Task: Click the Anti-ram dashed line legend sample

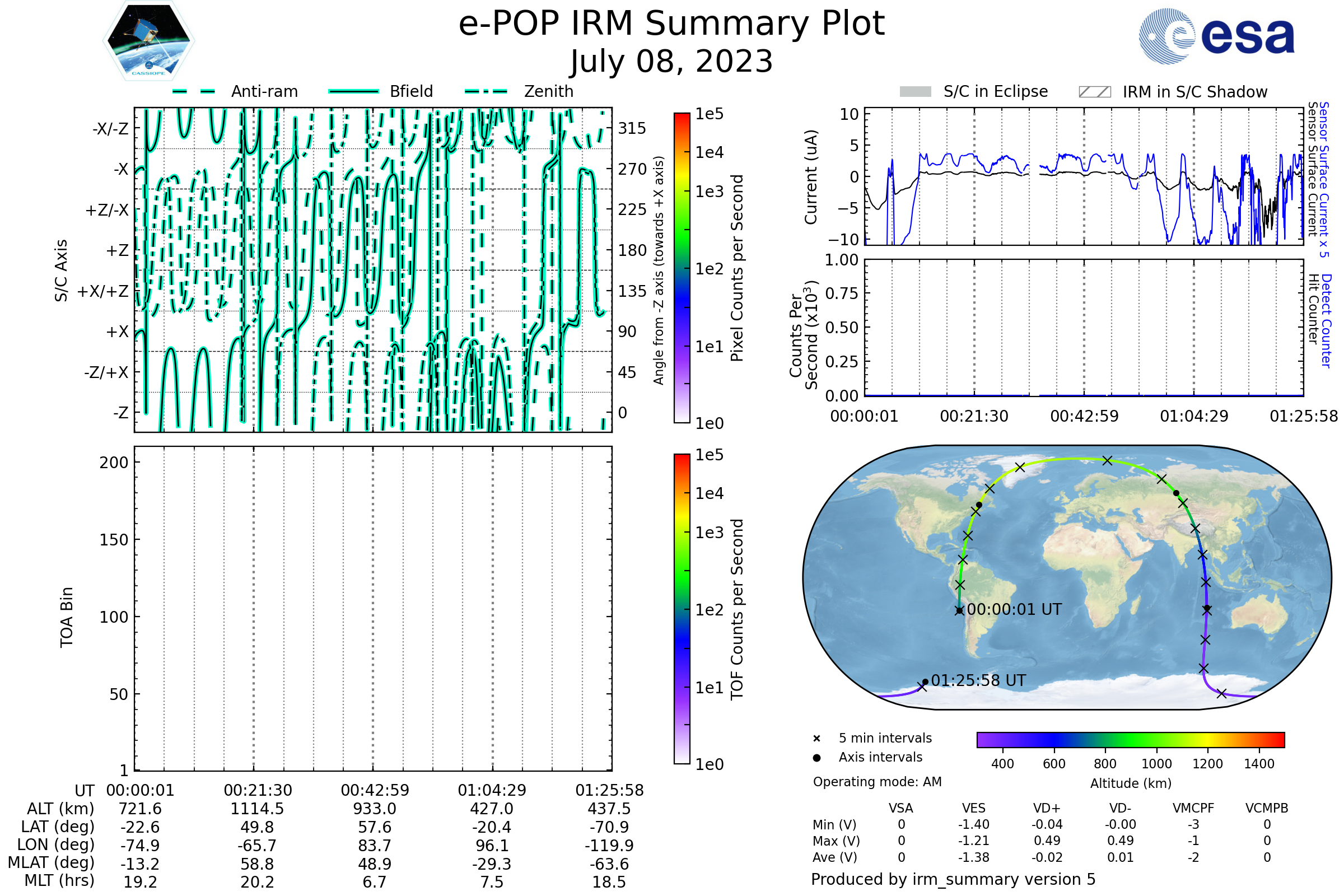Action: tap(194, 91)
